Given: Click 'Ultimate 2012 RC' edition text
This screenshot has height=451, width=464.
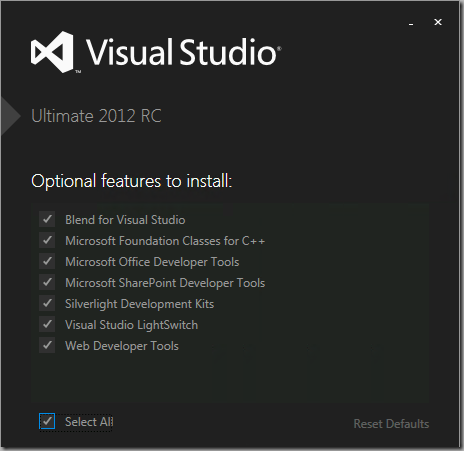Looking at the screenshot, I should click(96, 116).
